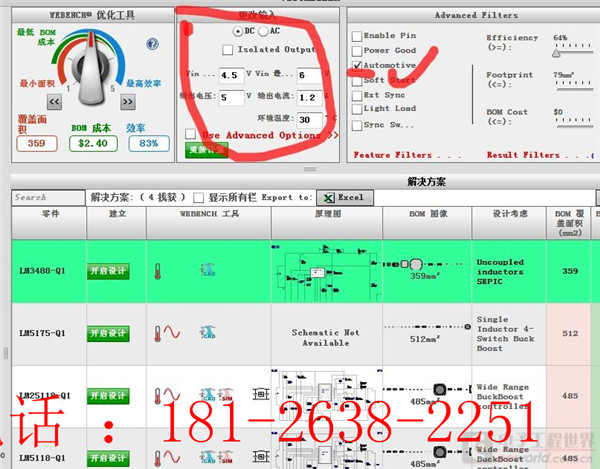Open CAD export icon for LM5118-Q1
This screenshot has width=600, height=469.
click(x=208, y=457)
